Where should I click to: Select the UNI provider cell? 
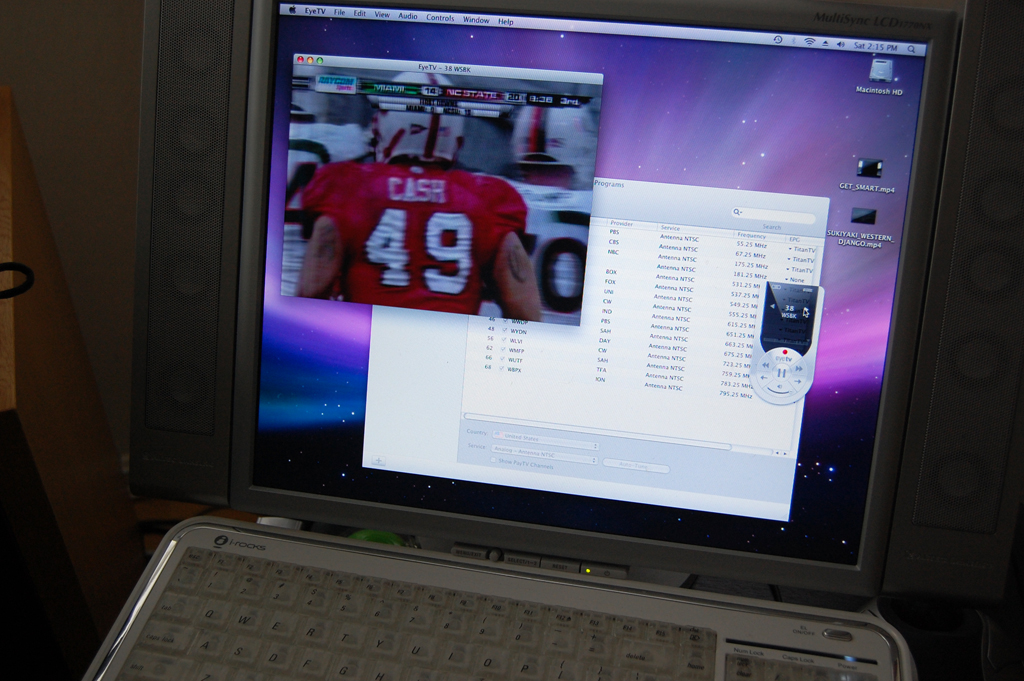[609, 291]
